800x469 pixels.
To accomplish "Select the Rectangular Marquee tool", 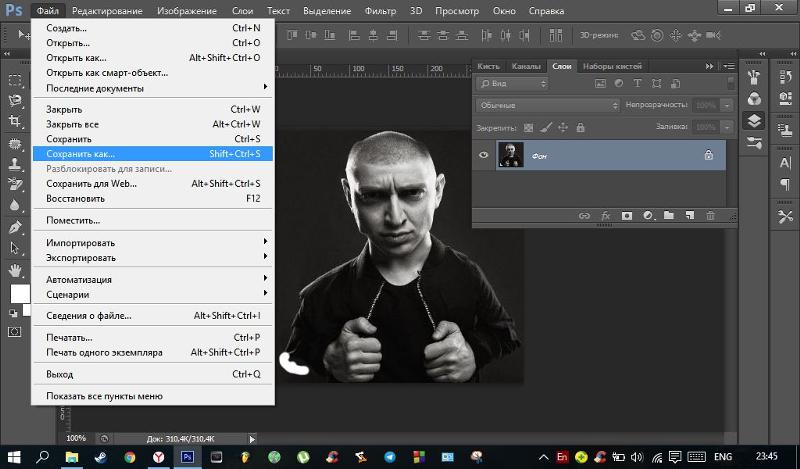I will point(15,80).
